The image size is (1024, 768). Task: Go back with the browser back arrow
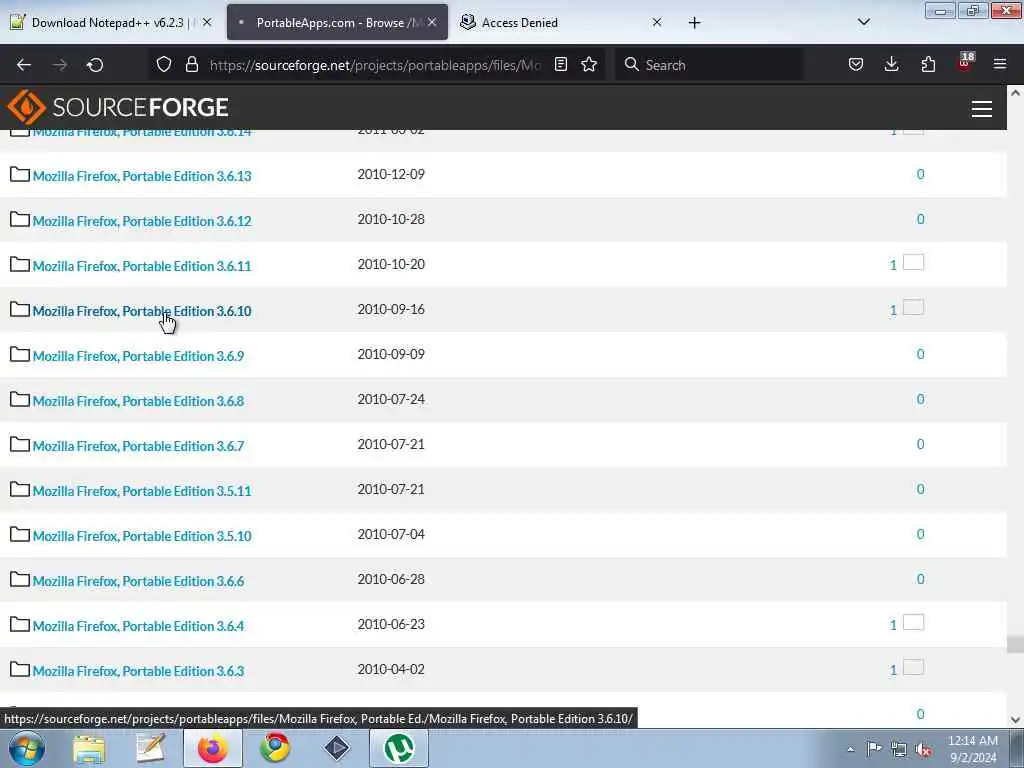(24, 65)
